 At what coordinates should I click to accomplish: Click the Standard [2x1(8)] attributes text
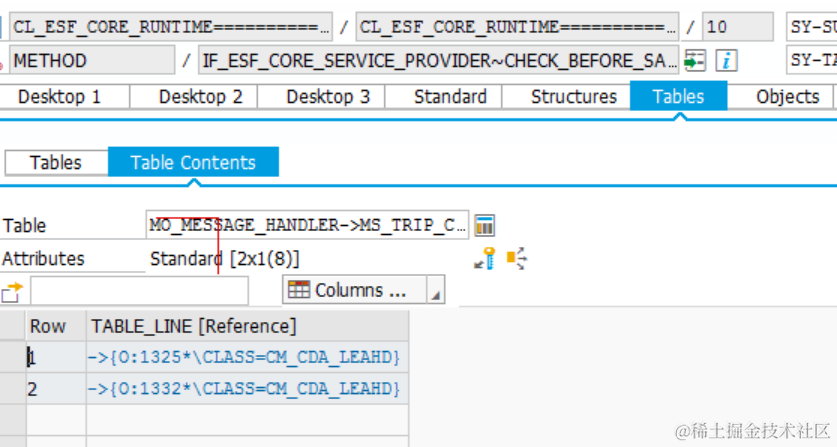point(224,258)
